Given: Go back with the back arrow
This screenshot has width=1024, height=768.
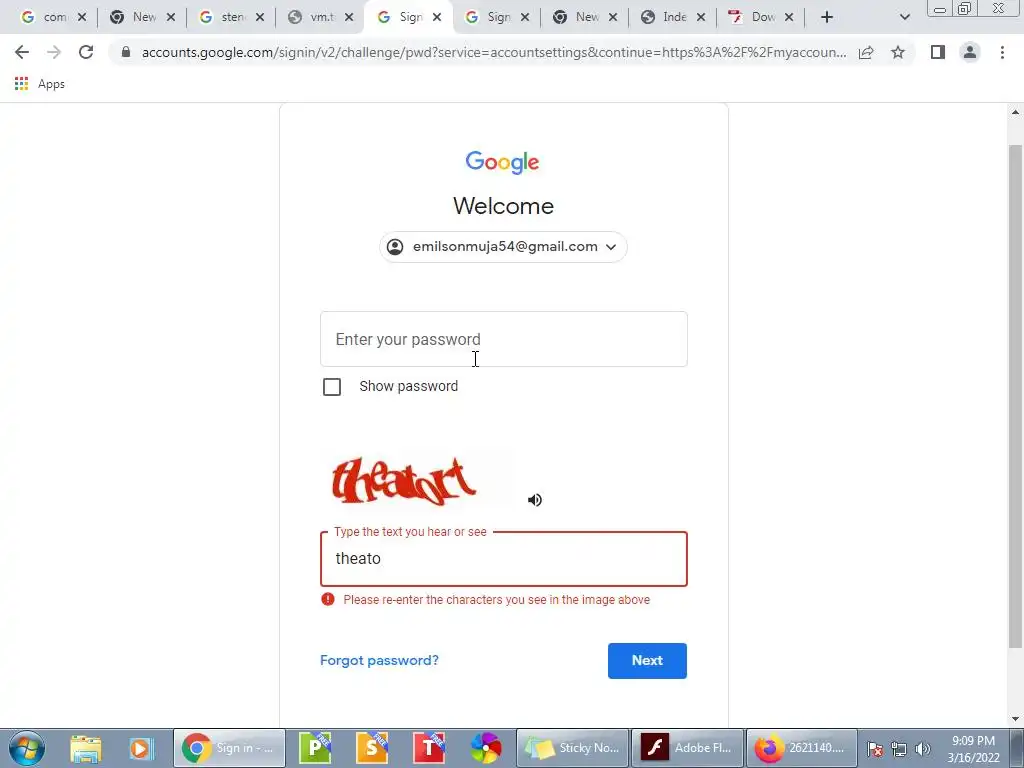Looking at the screenshot, I should (x=22, y=52).
